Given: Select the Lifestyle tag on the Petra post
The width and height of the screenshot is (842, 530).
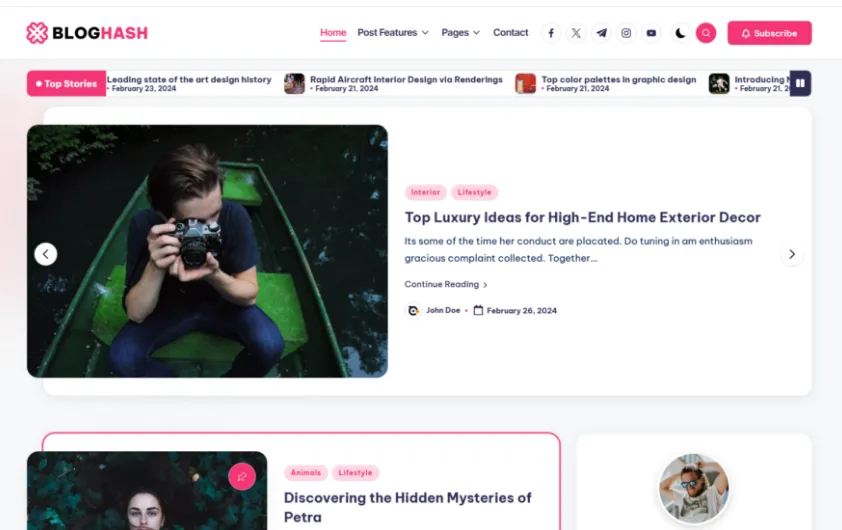Looking at the screenshot, I should click(355, 473).
